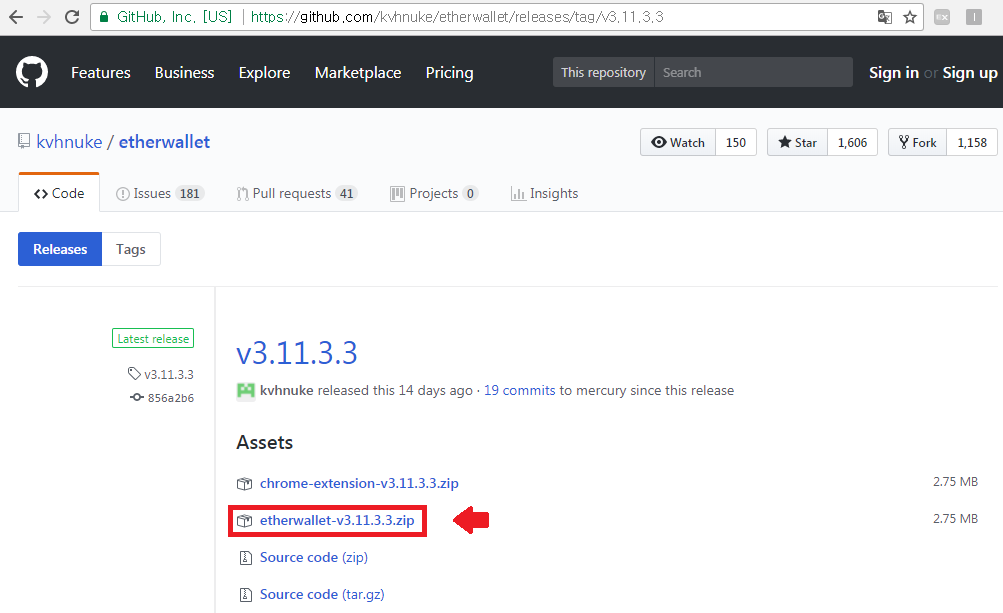The height and width of the screenshot is (613, 1003).
Task: Click the repository book icon beside kvhnuke
Action: click(x=24, y=141)
